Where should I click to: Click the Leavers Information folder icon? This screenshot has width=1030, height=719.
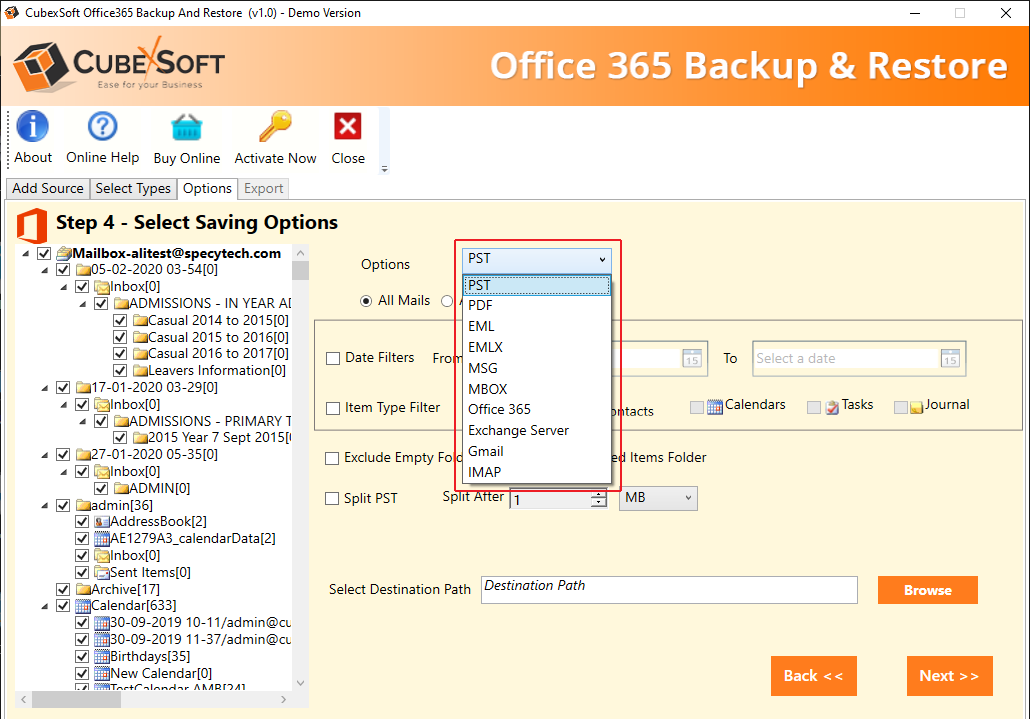[x=140, y=370]
